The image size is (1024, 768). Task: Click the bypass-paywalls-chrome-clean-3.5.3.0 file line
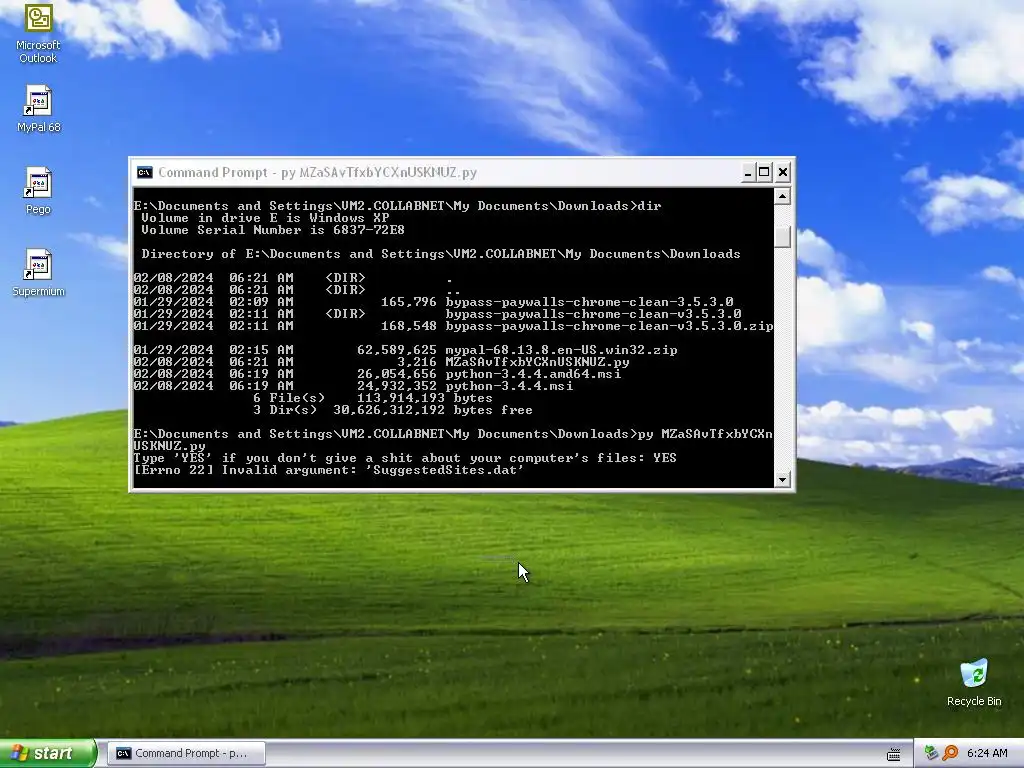[433, 302]
